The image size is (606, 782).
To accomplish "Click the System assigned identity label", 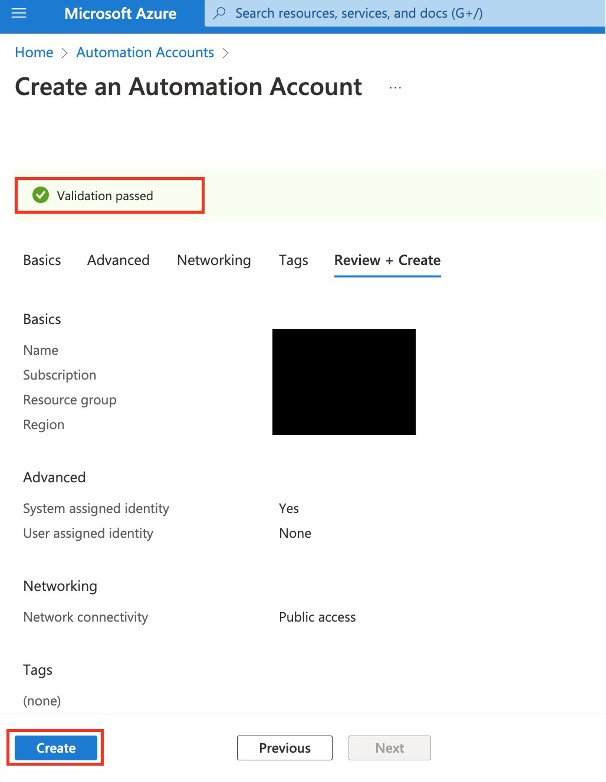I will click(96, 509).
